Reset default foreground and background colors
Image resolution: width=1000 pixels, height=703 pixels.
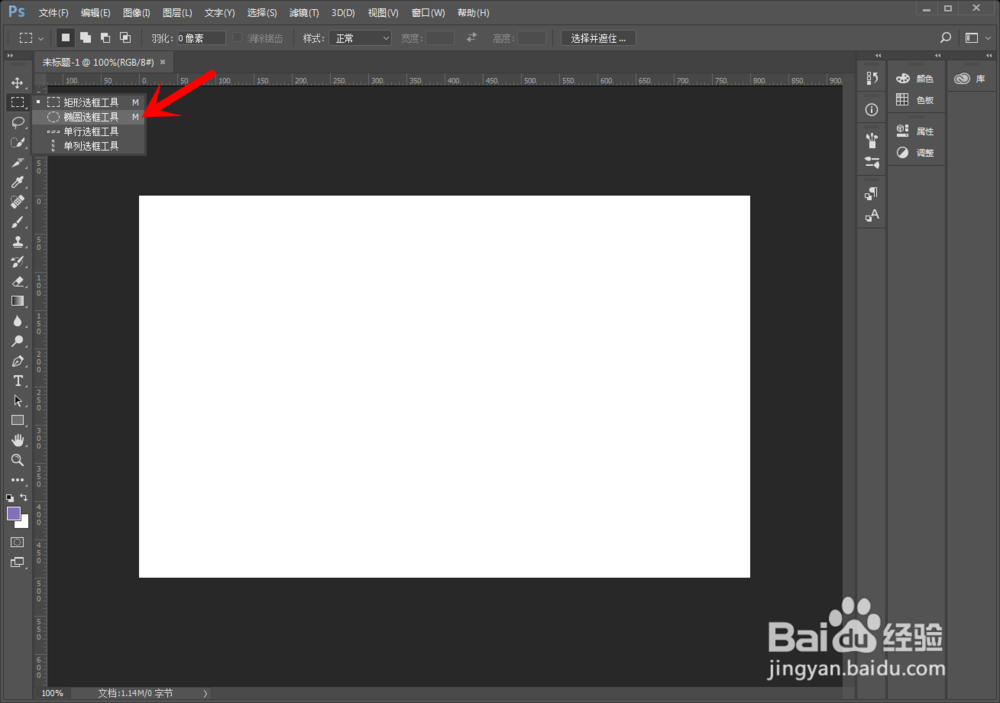point(10,498)
